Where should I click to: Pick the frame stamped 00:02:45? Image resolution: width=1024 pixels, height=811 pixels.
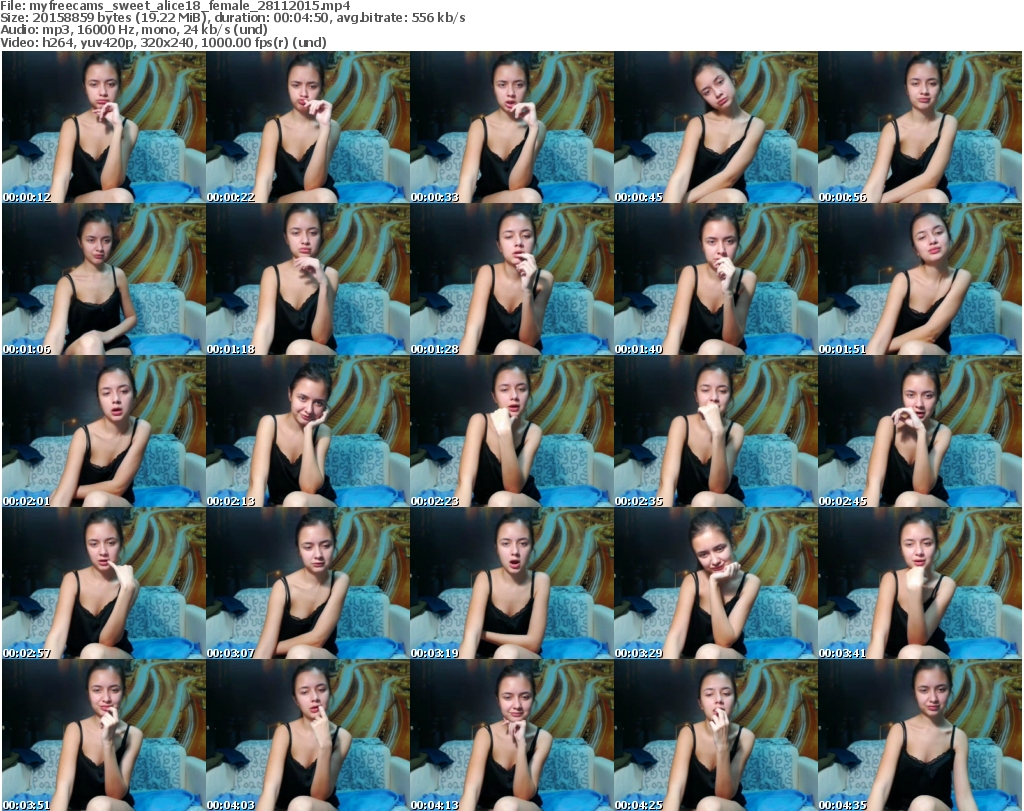coord(920,432)
